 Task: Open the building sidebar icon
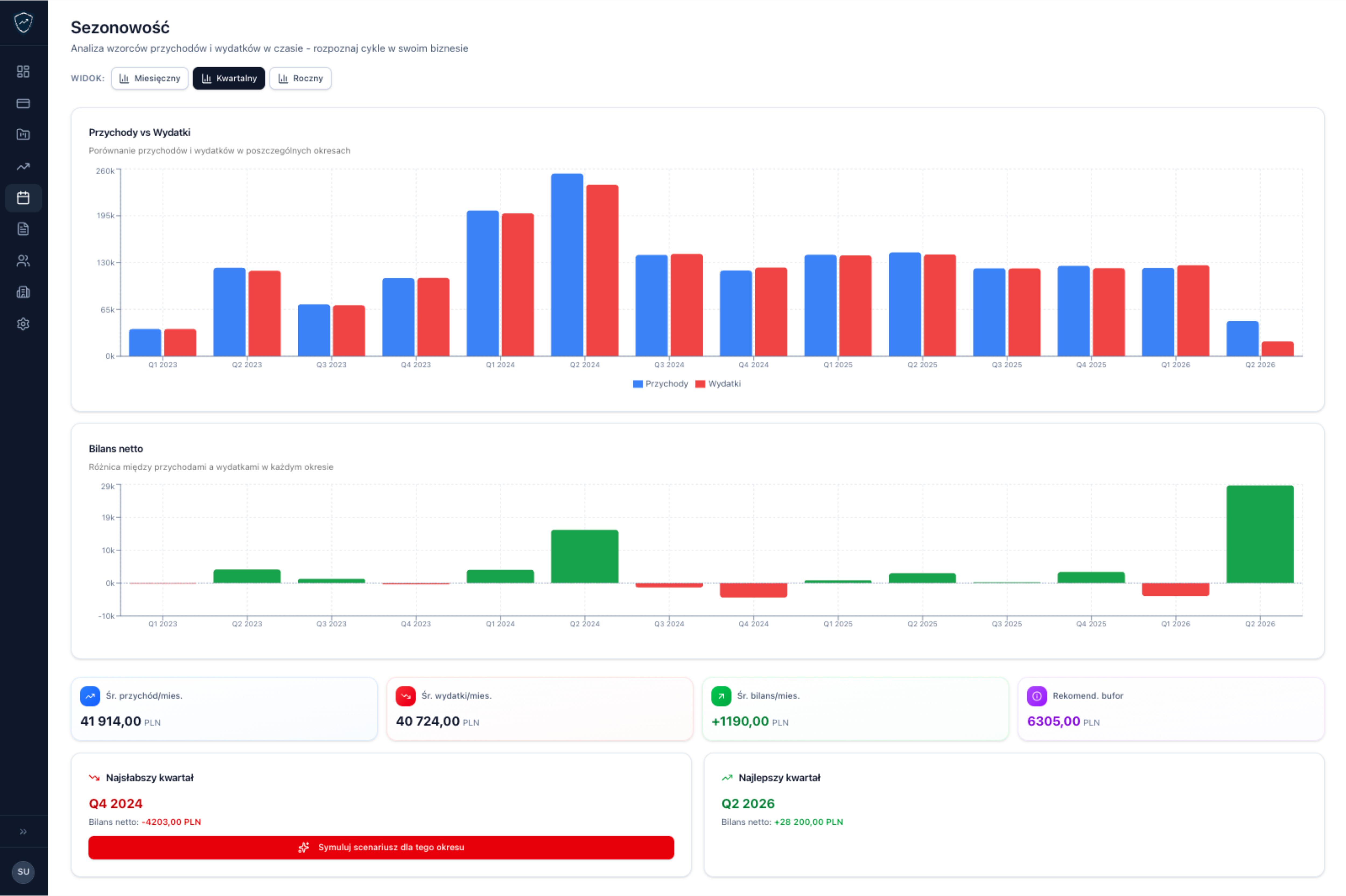point(23,293)
